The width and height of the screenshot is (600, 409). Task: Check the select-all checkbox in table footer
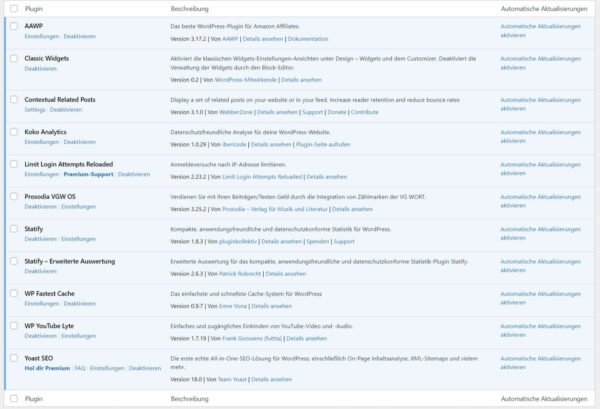click(x=14, y=399)
